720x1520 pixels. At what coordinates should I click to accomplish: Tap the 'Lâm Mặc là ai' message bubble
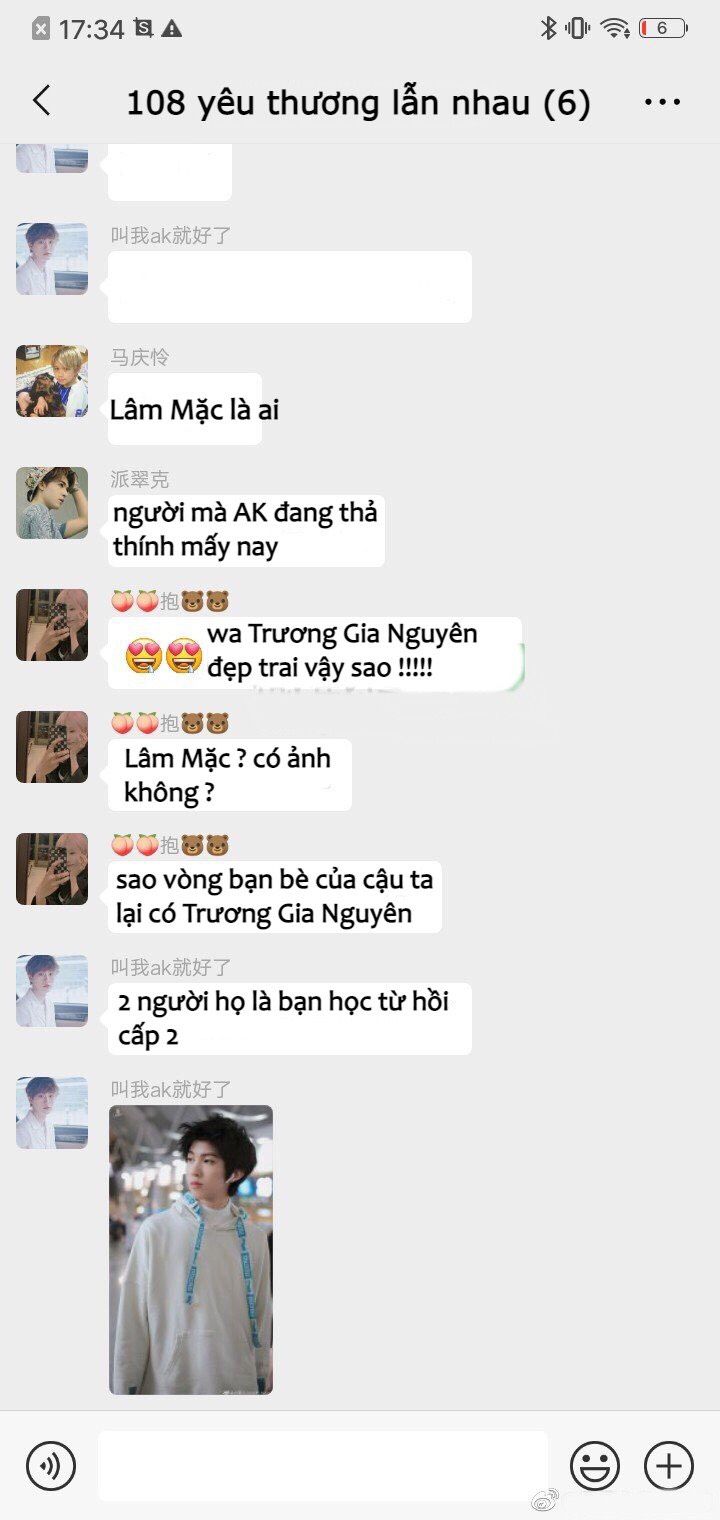coord(185,409)
